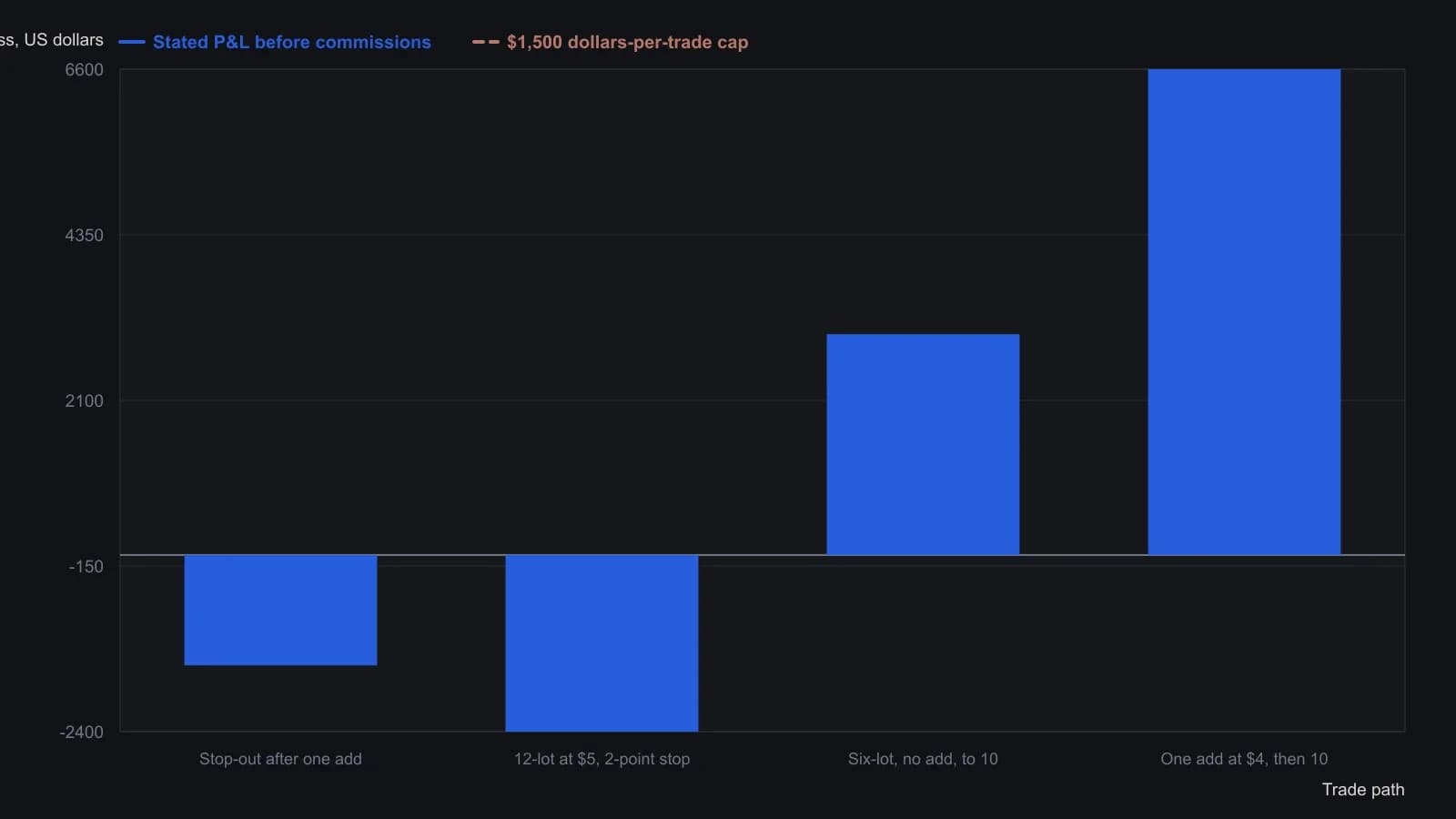
Task: Click the 6600 y-axis tick label
Action: [x=85, y=70]
